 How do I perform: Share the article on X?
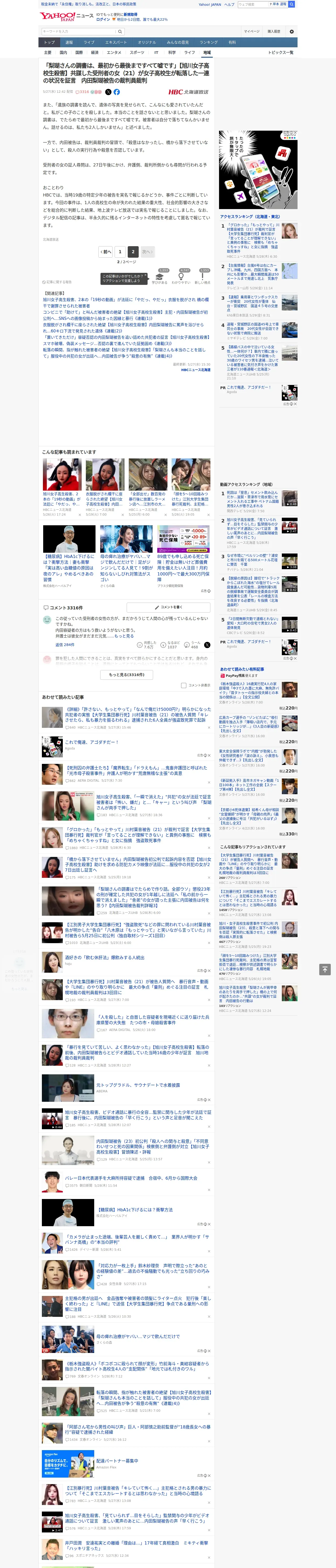coord(109,92)
